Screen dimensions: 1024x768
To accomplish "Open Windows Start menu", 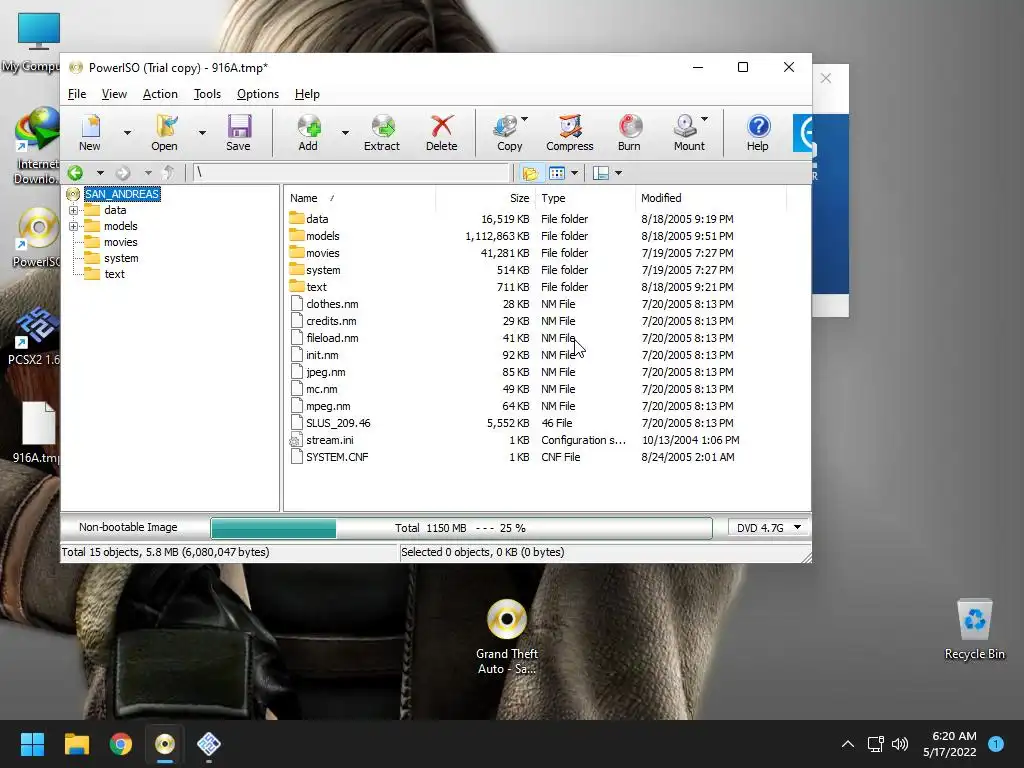I will (x=32, y=744).
